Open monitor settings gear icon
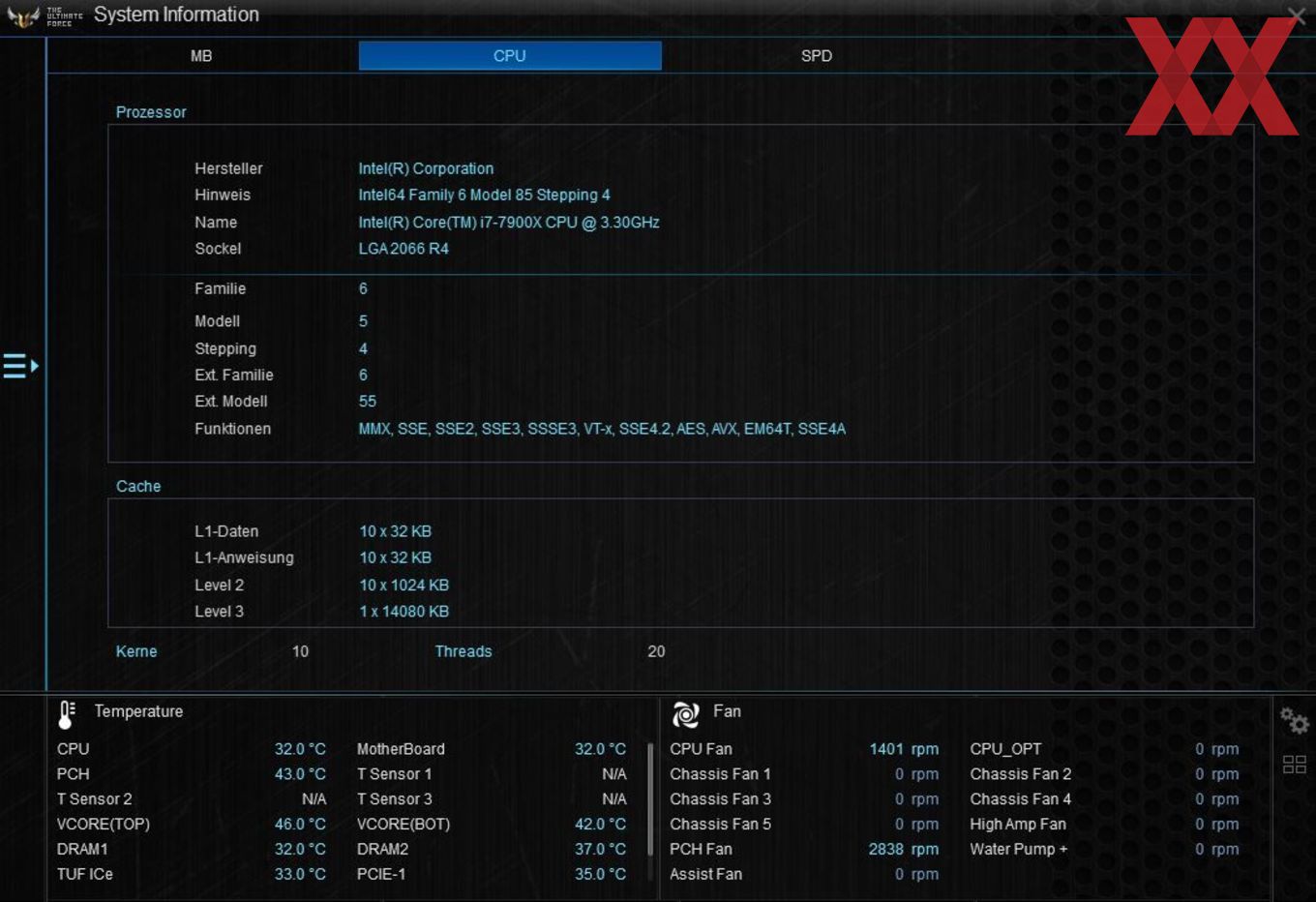Image resolution: width=1316 pixels, height=902 pixels. pyautogui.click(x=1295, y=721)
